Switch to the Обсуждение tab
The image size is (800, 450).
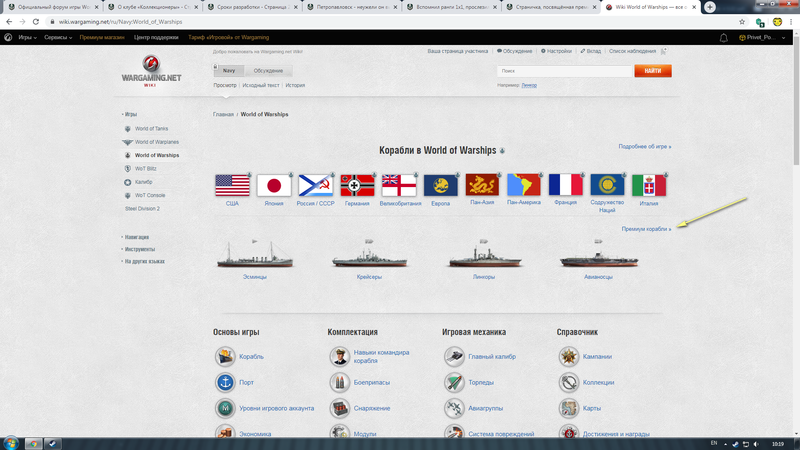267,71
